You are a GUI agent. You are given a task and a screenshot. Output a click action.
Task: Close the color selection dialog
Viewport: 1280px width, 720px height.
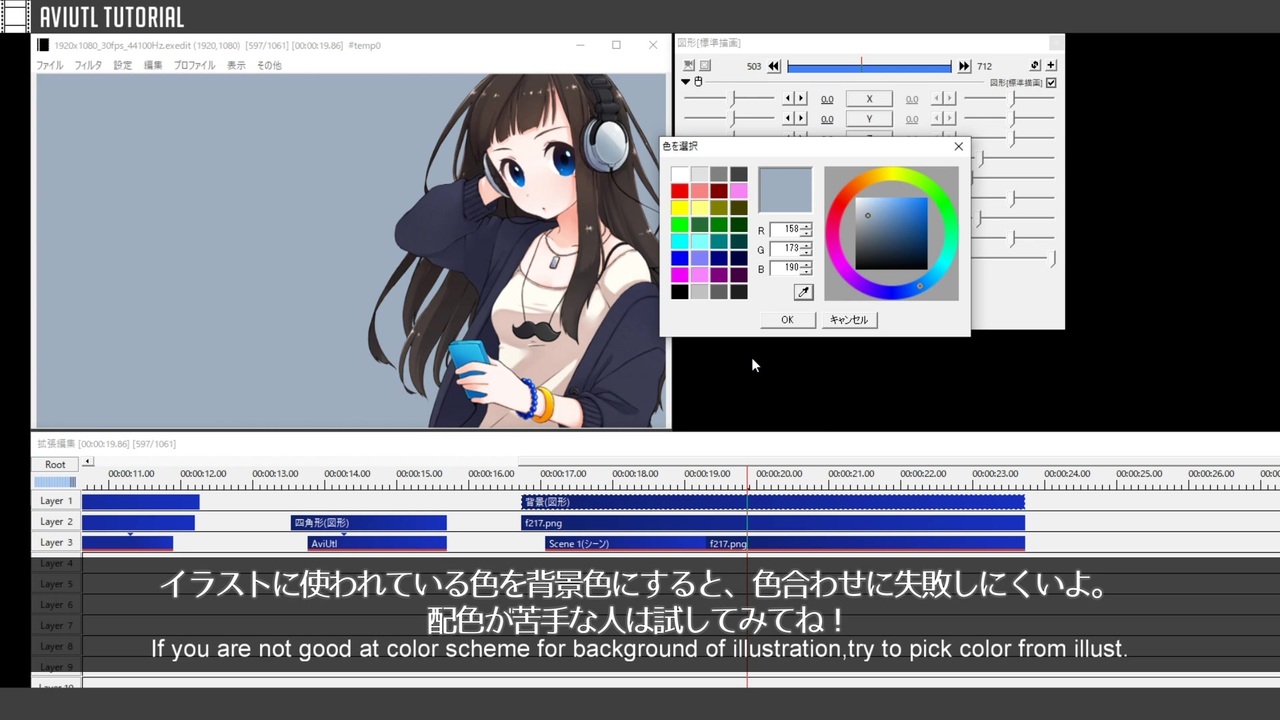coord(958,146)
